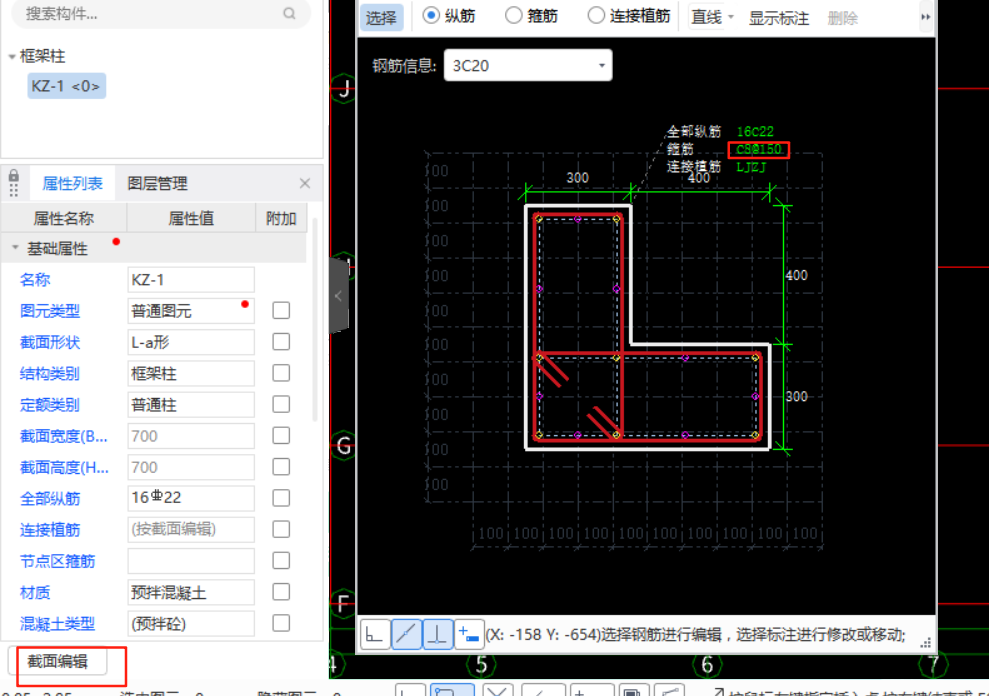Switch to 图层管理 tab
989x696 pixels.
(158, 183)
